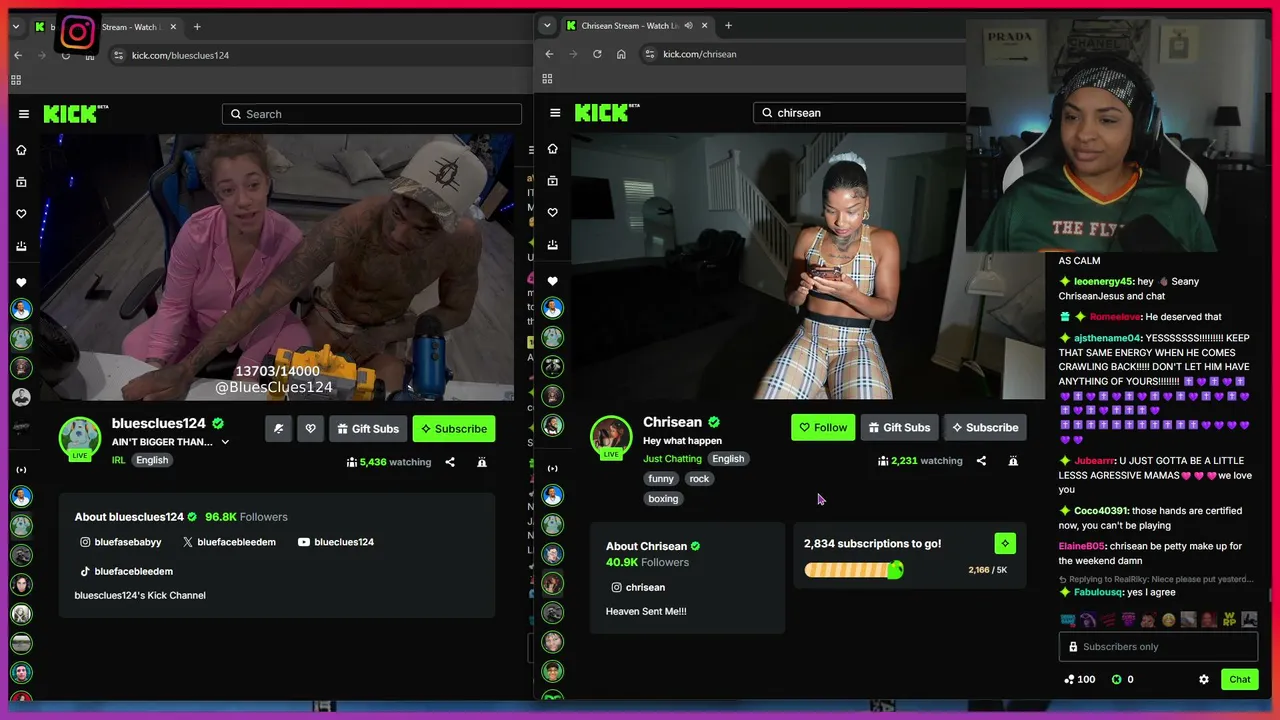This screenshot has width=1280, height=720.
Task: Click the boxing tag
Action: (663, 499)
